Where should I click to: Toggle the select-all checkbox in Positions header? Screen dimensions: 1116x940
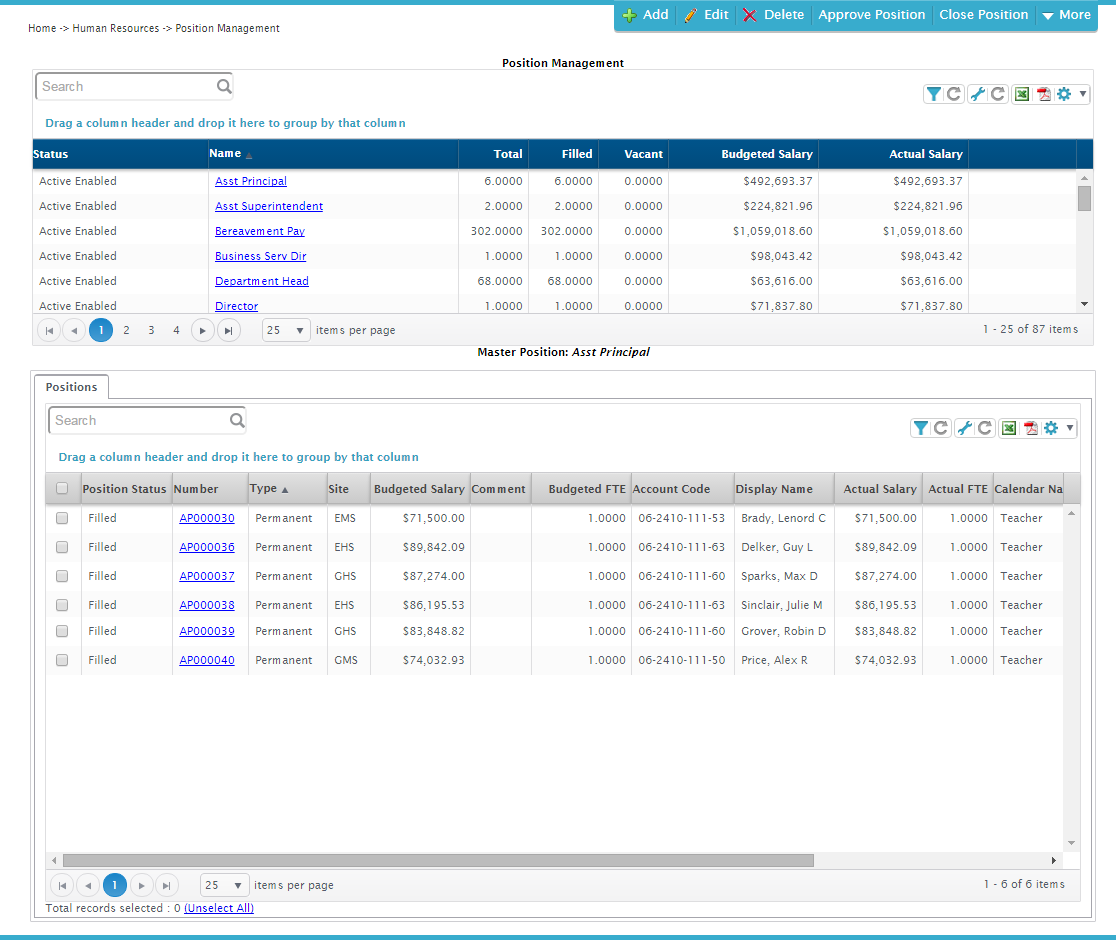click(x=62, y=489)
